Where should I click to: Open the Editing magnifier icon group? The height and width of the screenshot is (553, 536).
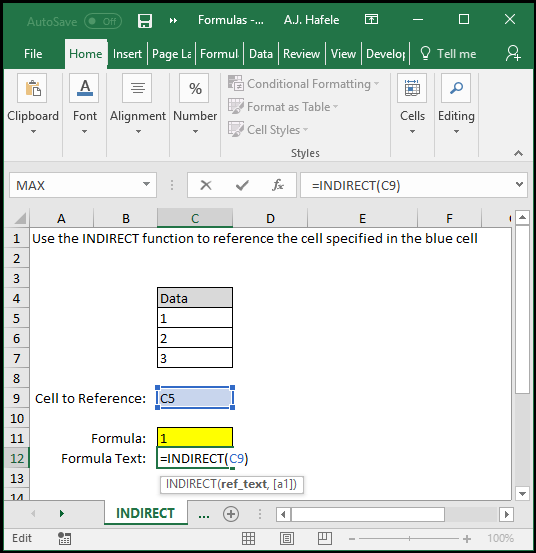click(x=456, y=88)
